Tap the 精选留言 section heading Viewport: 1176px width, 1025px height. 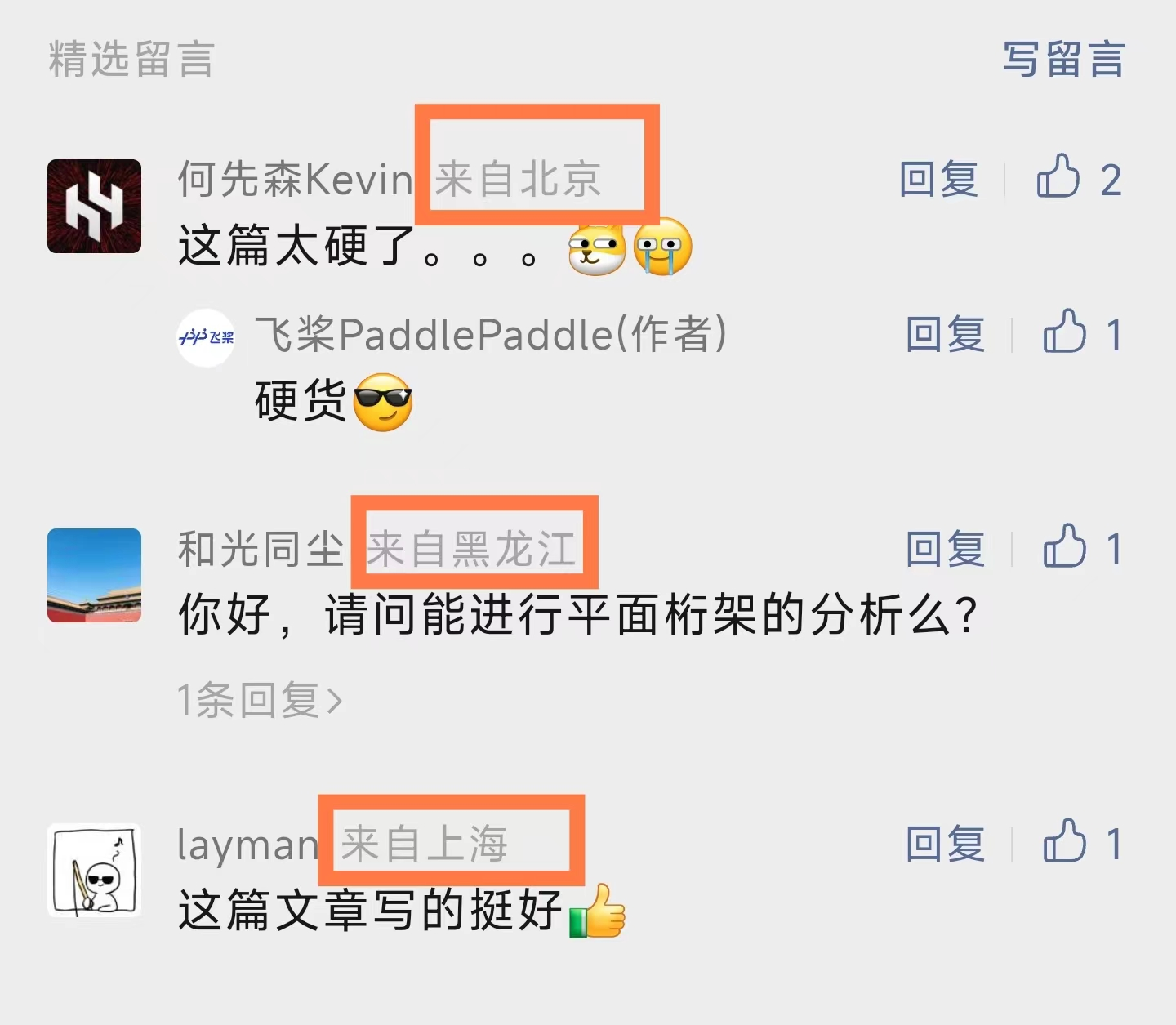tap(131, 60)
